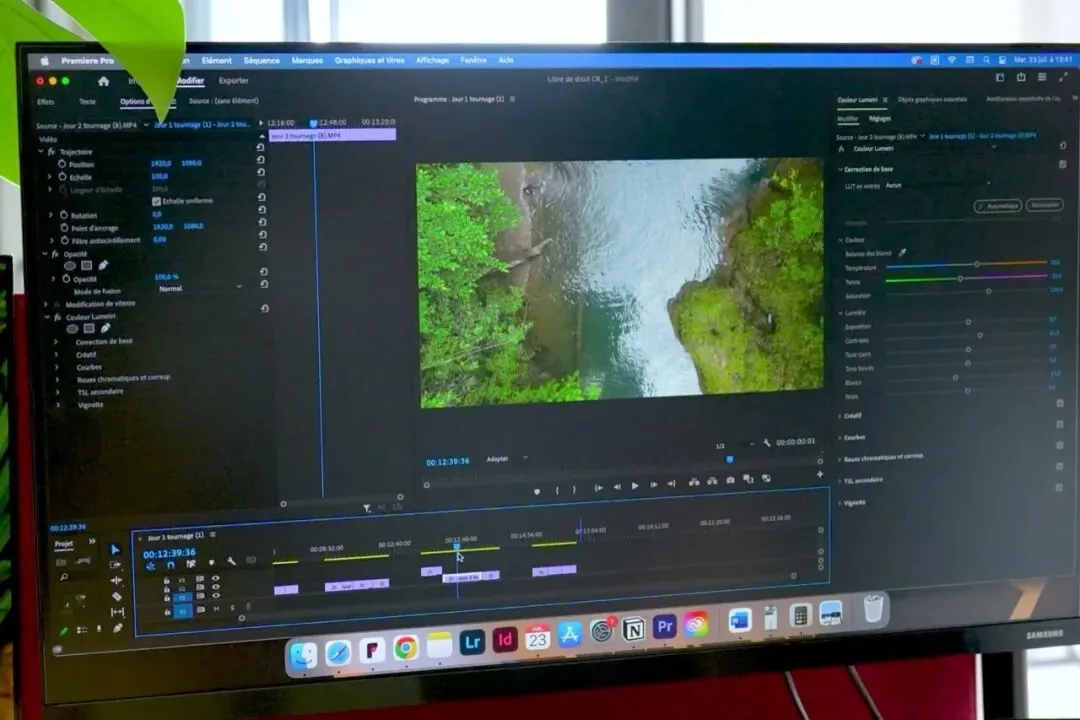Step back one frame in program monitor
The width and height of the screenshot is (1080, 720).
pyautogui.click(x=617, y=486)
